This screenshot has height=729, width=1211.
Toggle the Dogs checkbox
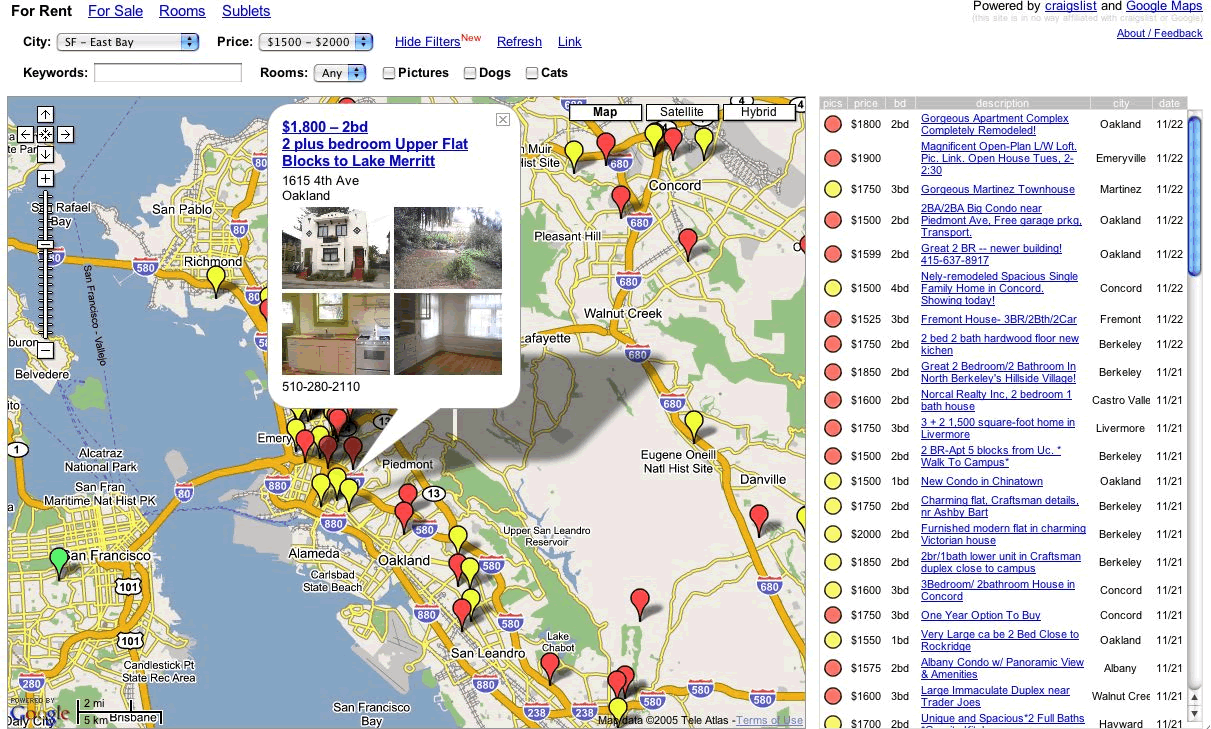470,73
